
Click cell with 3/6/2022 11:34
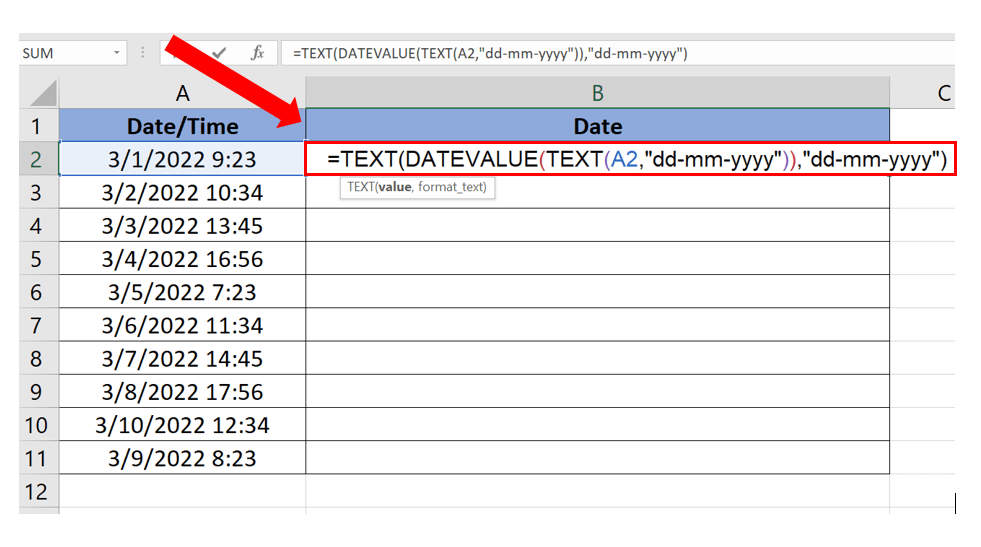point(182,325)
